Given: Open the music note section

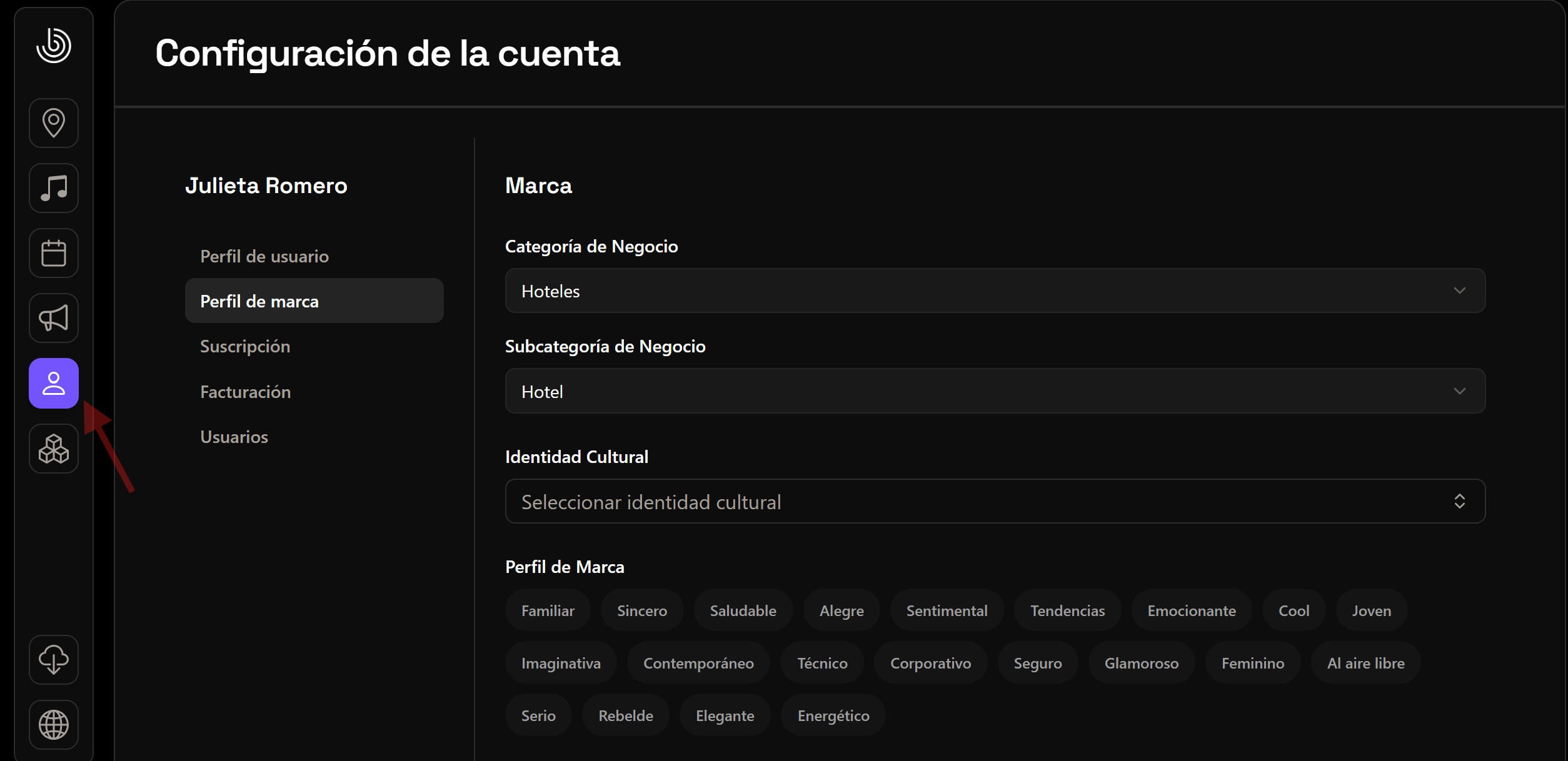Looking at the screenshot, I should pos(54,188).
